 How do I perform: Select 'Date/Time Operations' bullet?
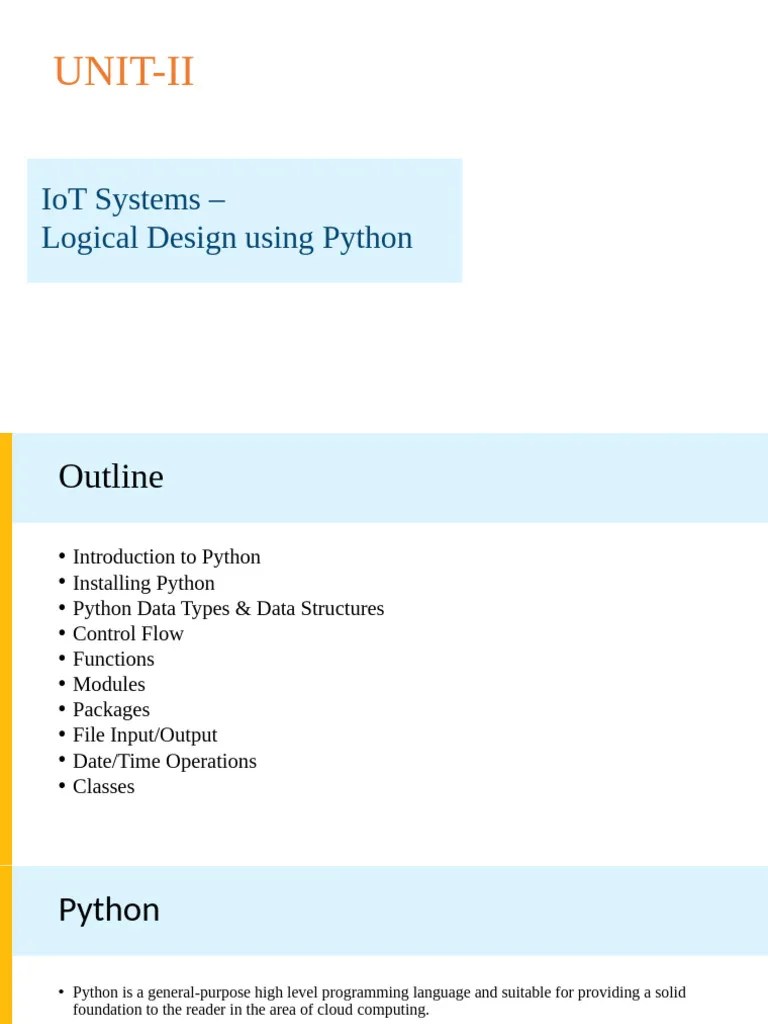[x=165, y=761]
